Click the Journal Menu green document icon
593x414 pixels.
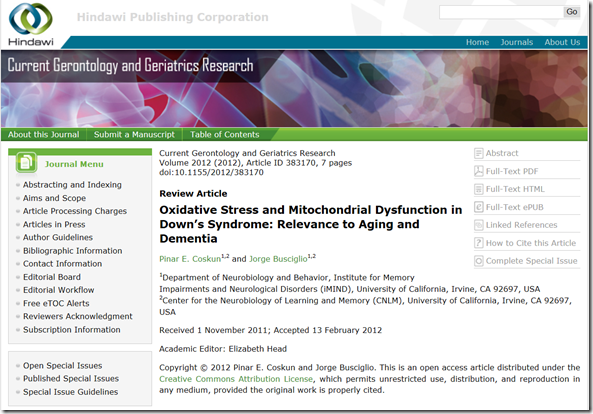pos(26,163)
